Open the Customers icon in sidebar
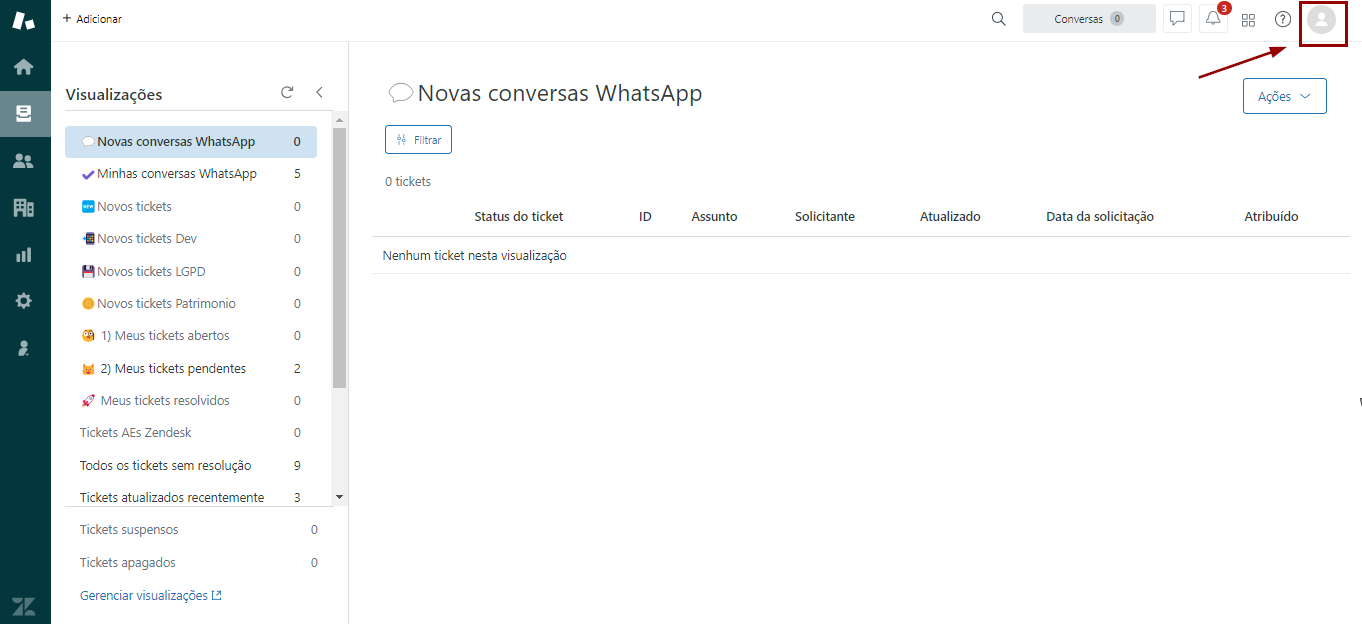Image resolution: width=1362 pixels, height=624 pixels. coord(24,161)
